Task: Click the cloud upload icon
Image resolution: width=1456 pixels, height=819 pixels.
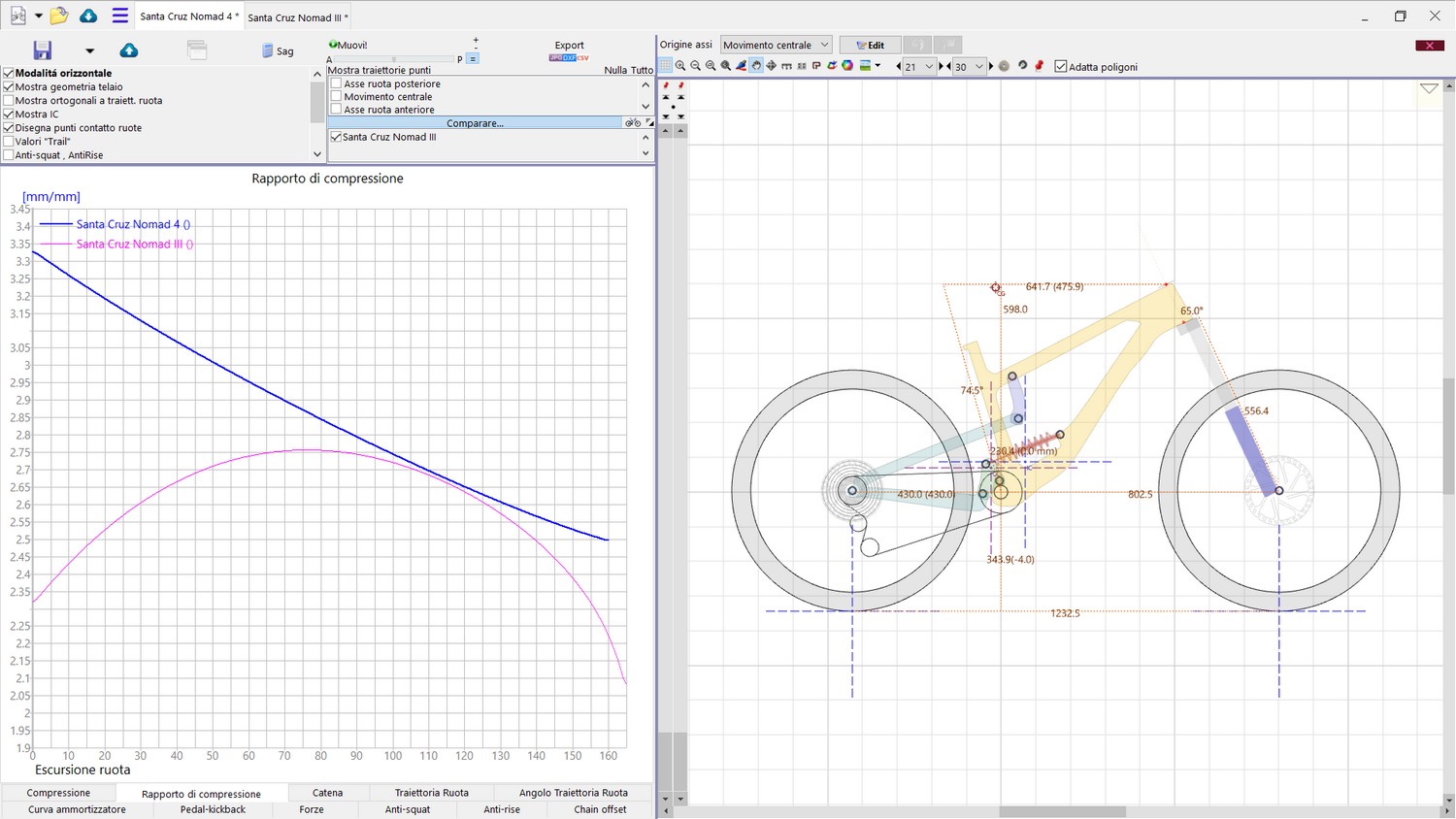Action: pyautogui.click(x=128, y=50)
